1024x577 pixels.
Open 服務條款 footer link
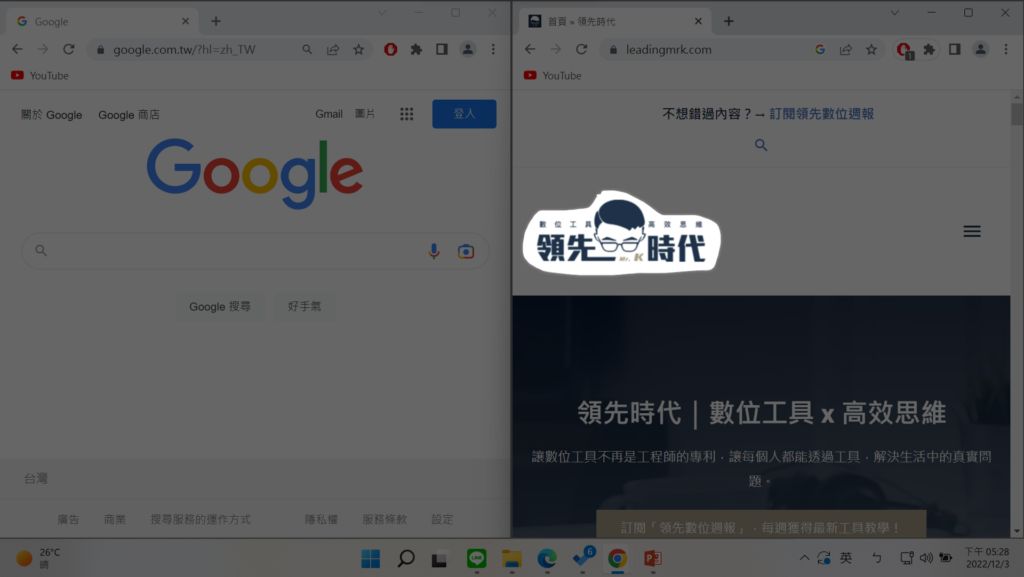385,520
